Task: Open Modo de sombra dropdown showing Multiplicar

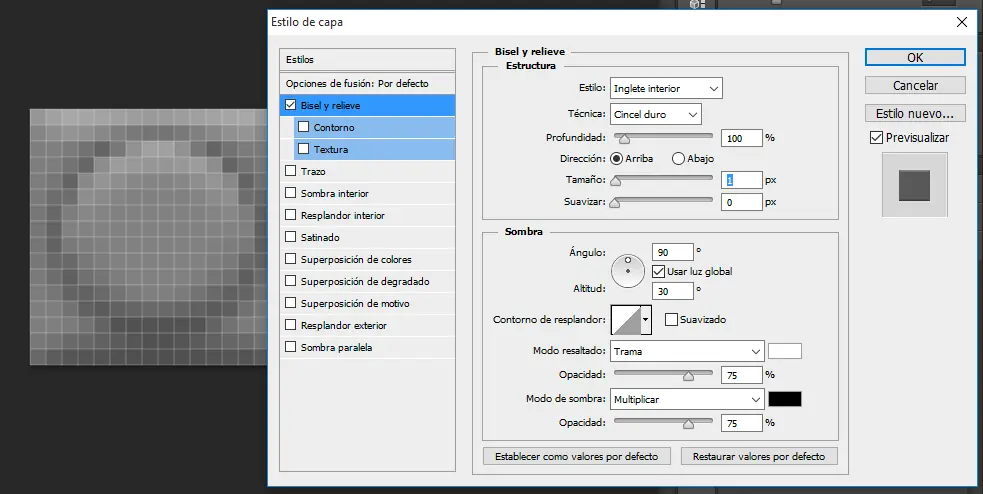Action: tap(687, 399)
